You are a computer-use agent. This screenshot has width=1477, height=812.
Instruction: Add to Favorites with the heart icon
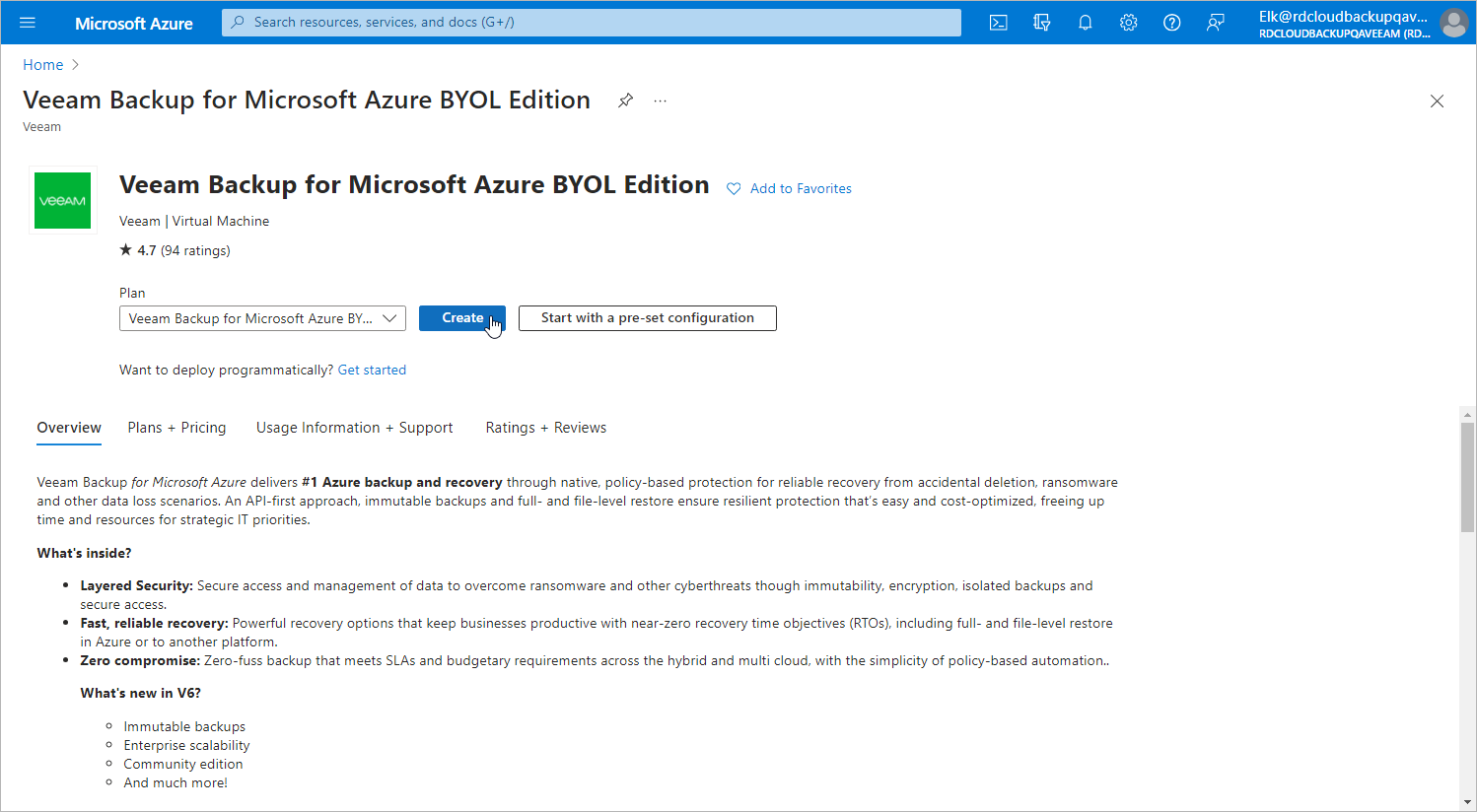[x=734, y=189]
